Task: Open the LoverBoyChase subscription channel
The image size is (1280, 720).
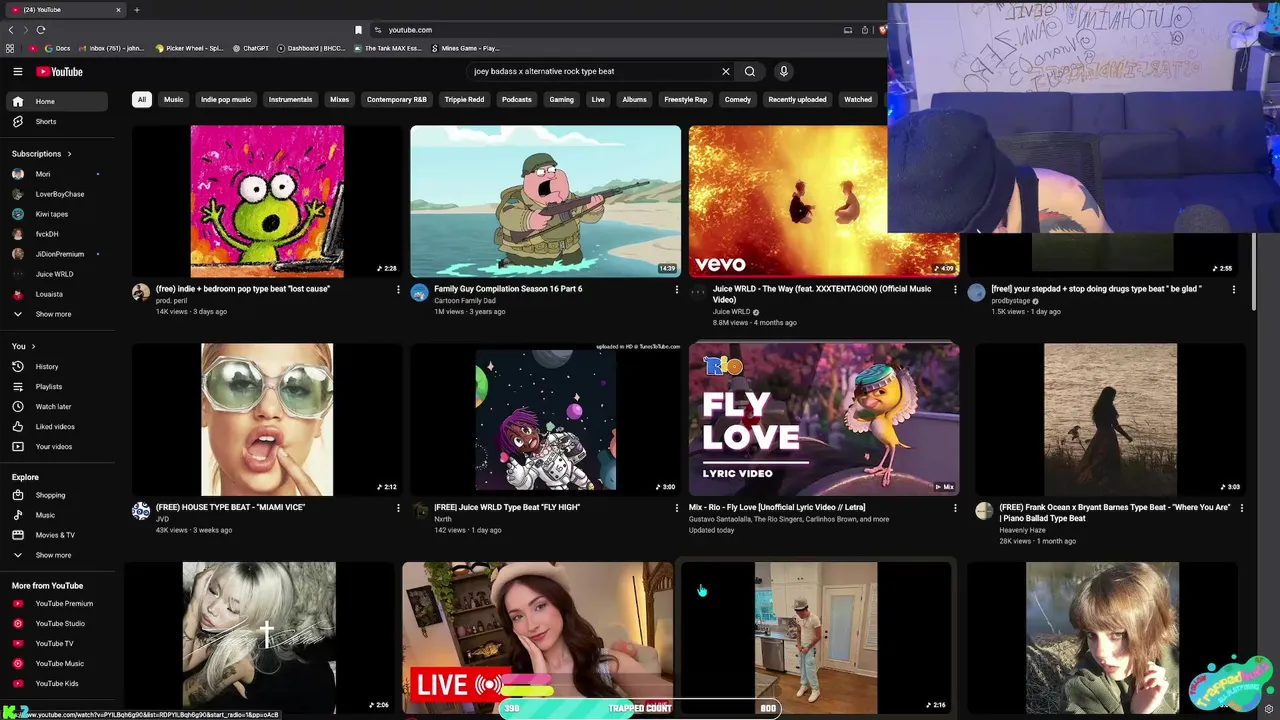Action: (x=56, y=194)
